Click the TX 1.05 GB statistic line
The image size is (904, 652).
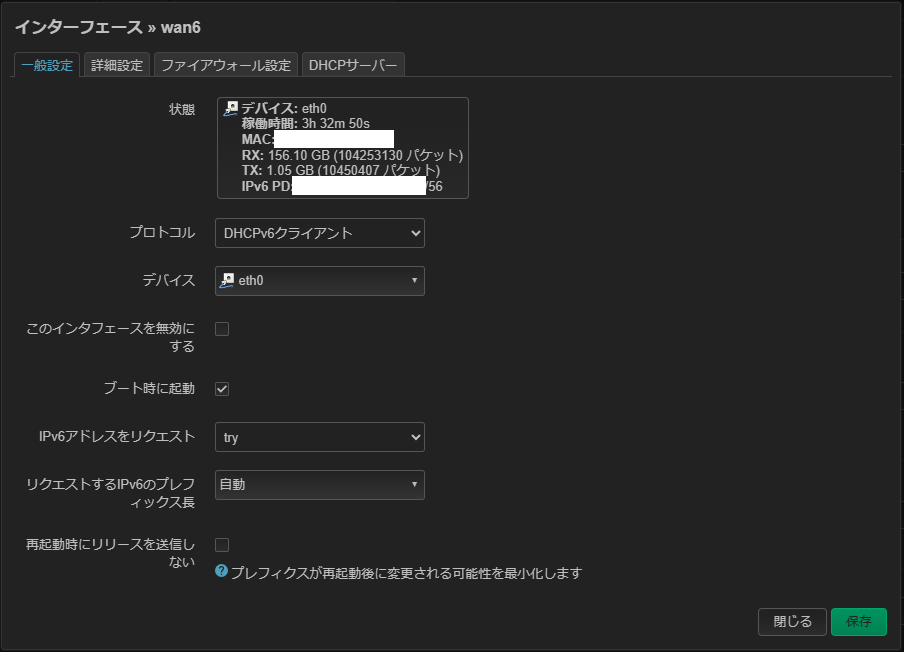pos(341,171)
